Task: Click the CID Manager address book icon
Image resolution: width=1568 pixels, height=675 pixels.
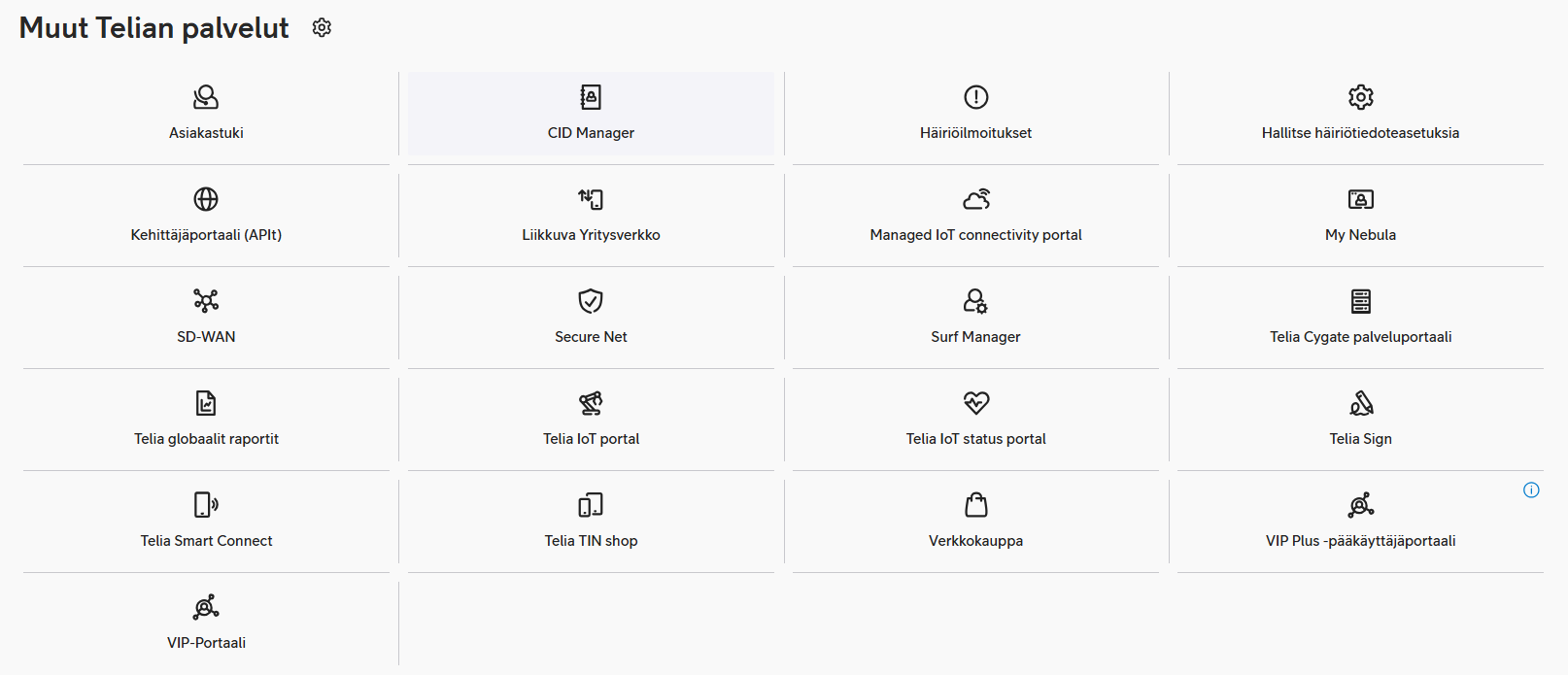Action: coord(591,97)
